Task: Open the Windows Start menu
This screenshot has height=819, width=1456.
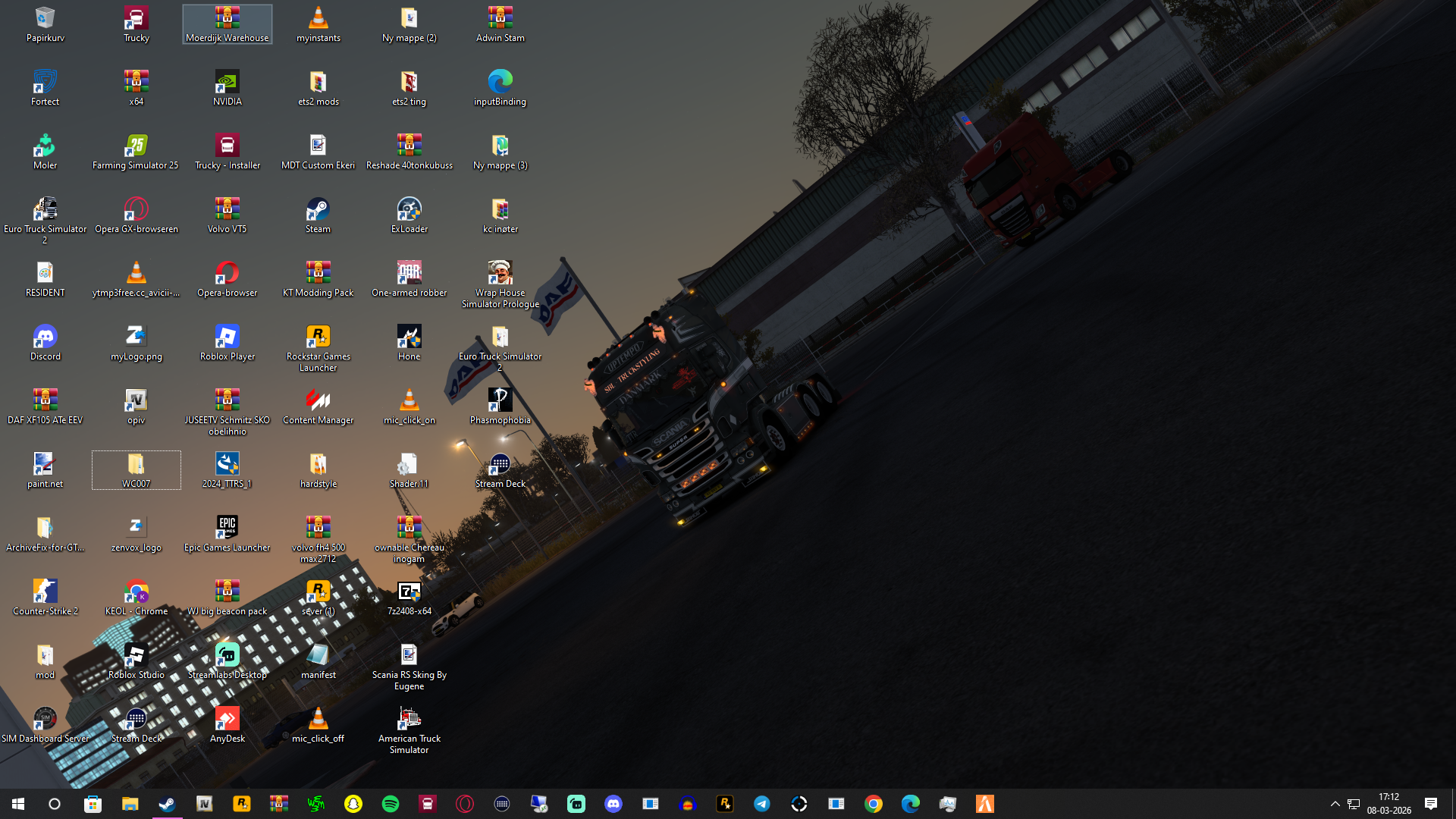Action: pyautogui.click(x=18, y=804)
